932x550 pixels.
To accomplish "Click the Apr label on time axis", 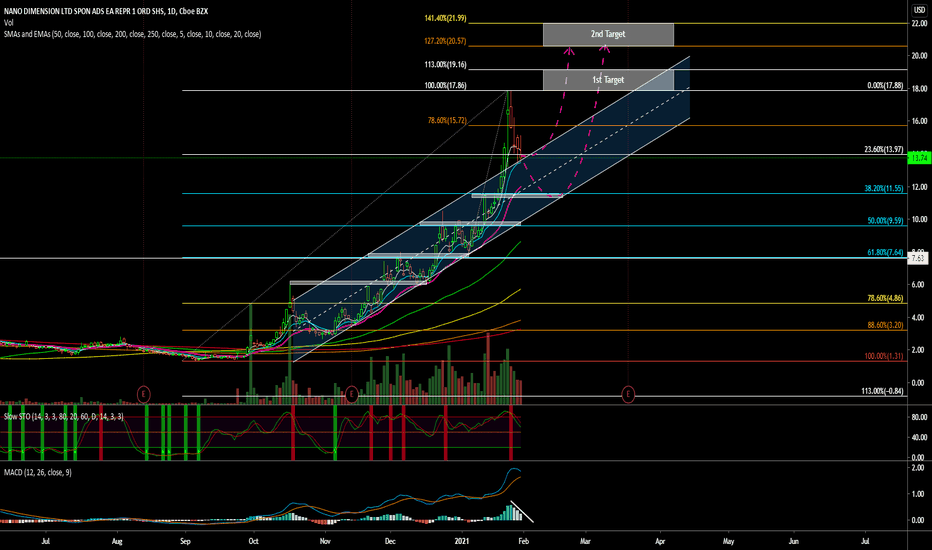I will point(660,542).
